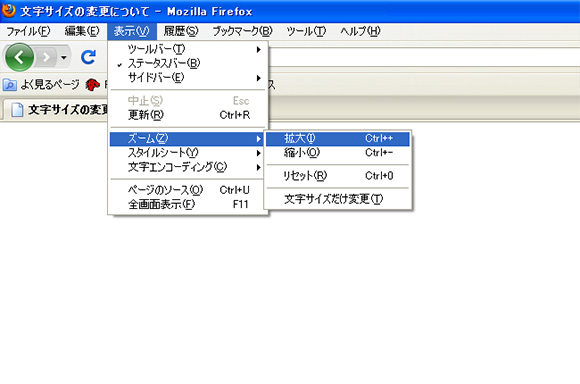Click the grey Forward arrow button
Viewport: 580px width, 384px height.
(46, 57)
